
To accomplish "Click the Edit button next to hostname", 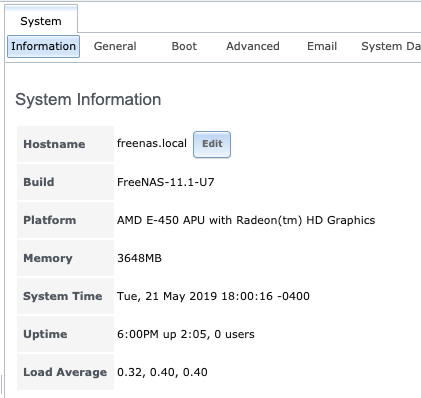I will [212, 144].
